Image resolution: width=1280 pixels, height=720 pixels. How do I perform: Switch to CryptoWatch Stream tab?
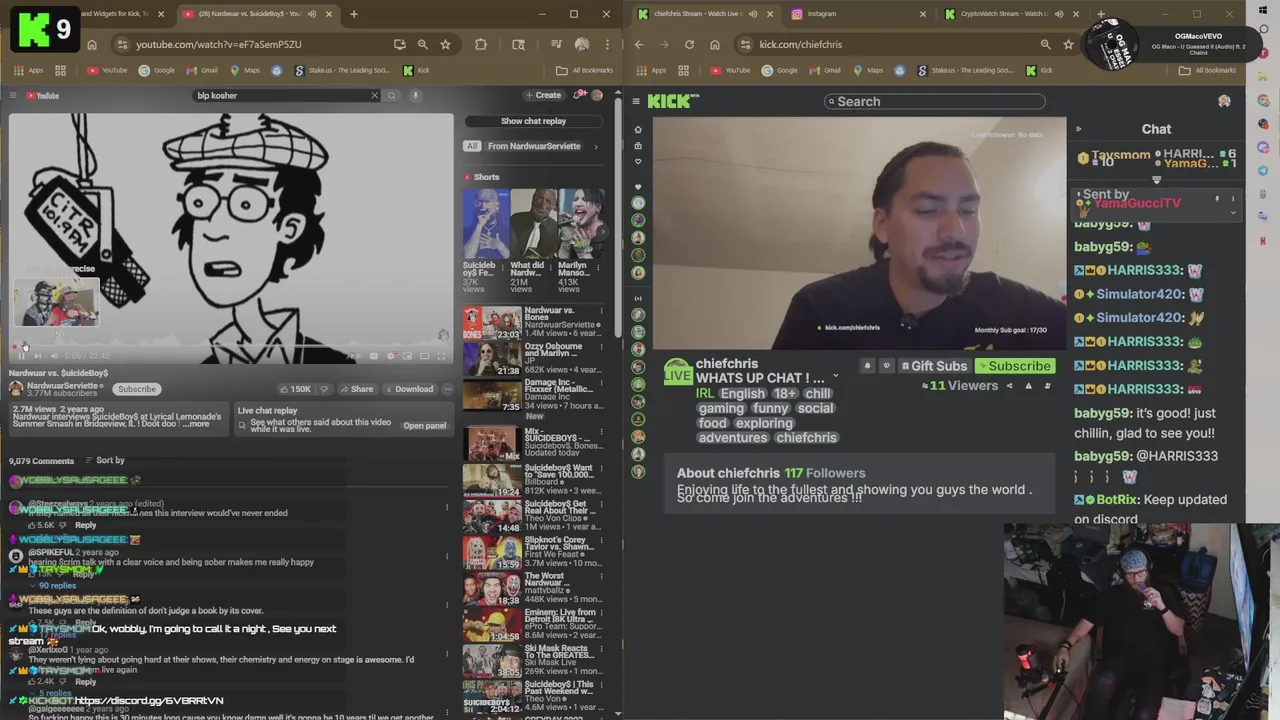(x=1008, y=14)
